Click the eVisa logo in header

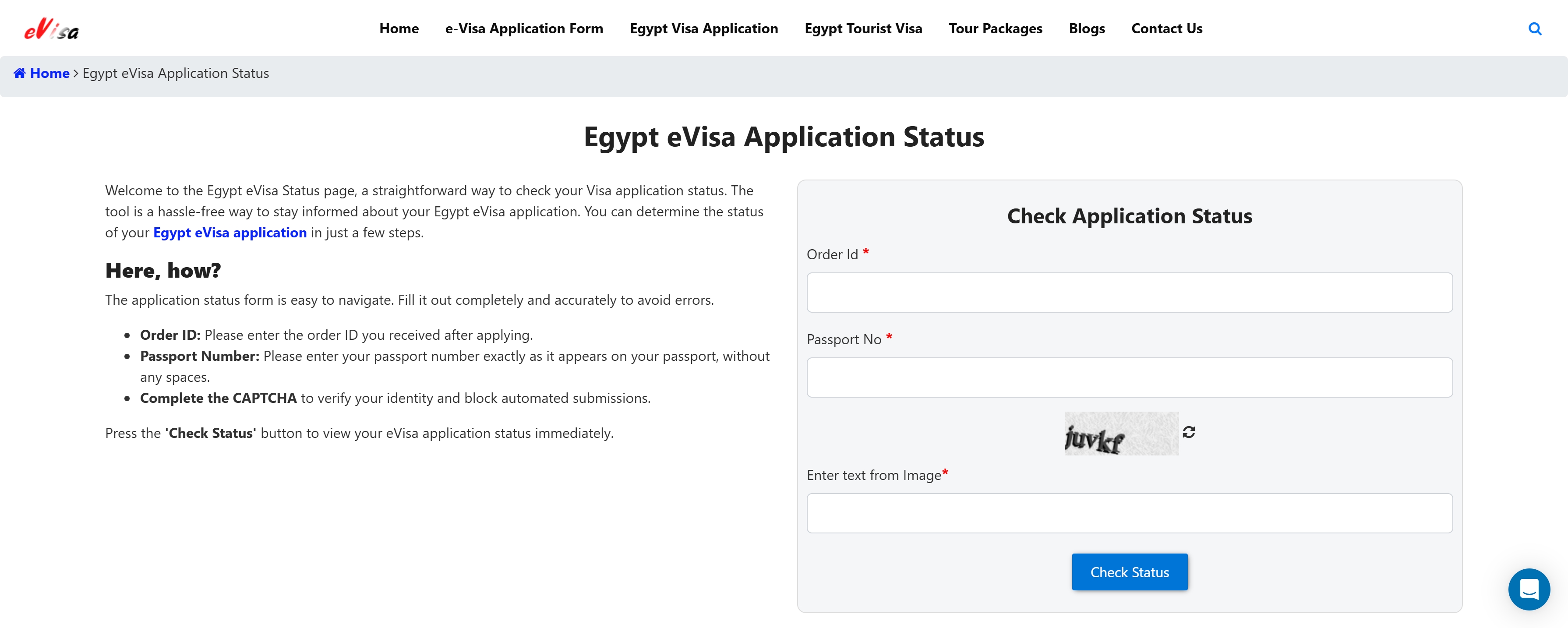[52, 29]
